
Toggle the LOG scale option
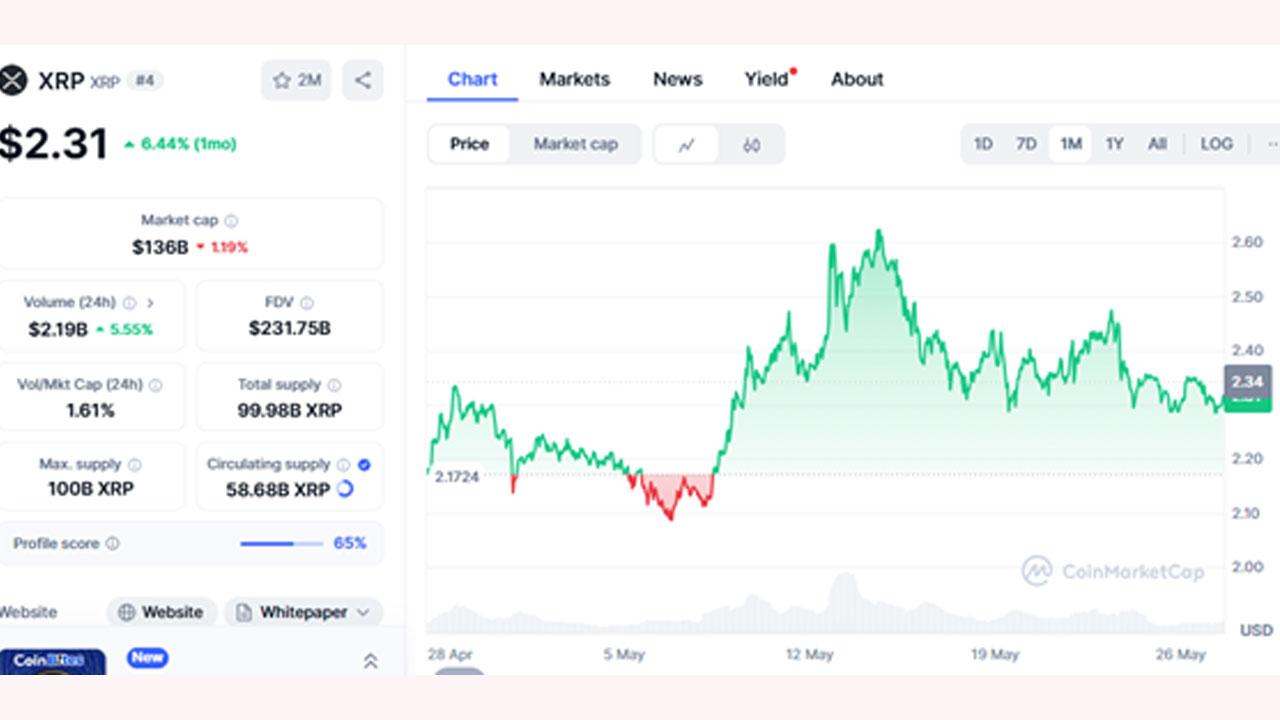coord(1216,144)
